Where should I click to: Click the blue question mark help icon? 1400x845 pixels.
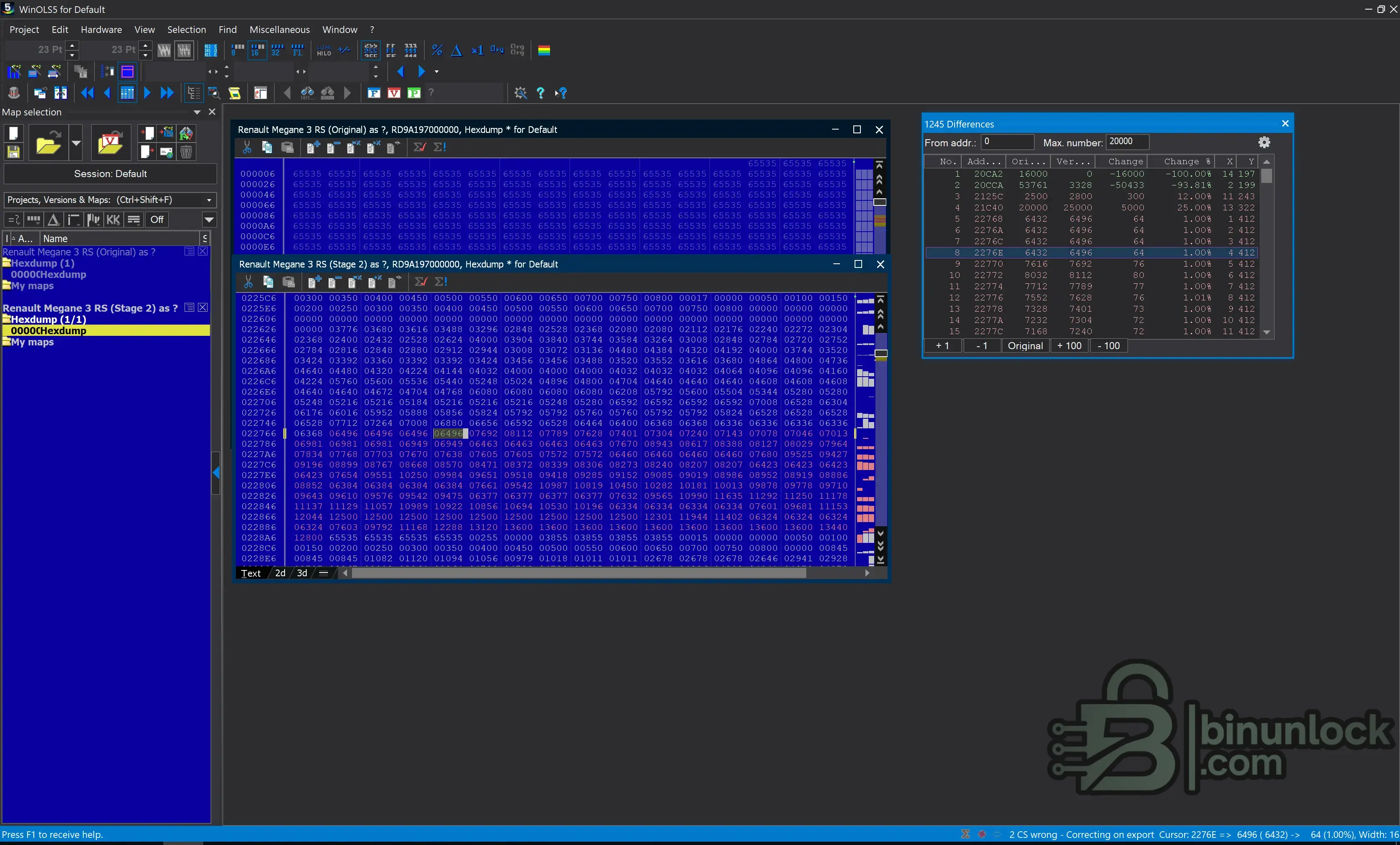coord(540,92)
